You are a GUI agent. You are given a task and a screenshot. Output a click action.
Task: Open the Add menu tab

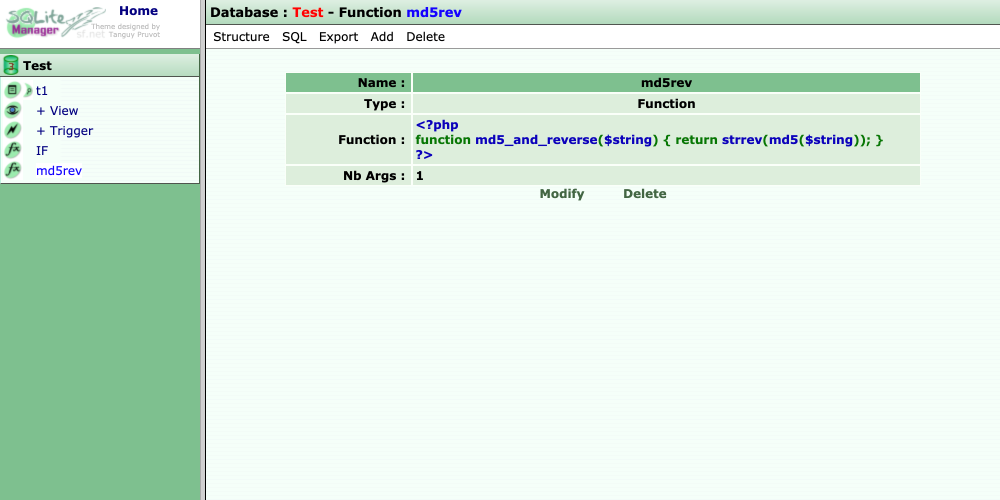pos(382,37)
